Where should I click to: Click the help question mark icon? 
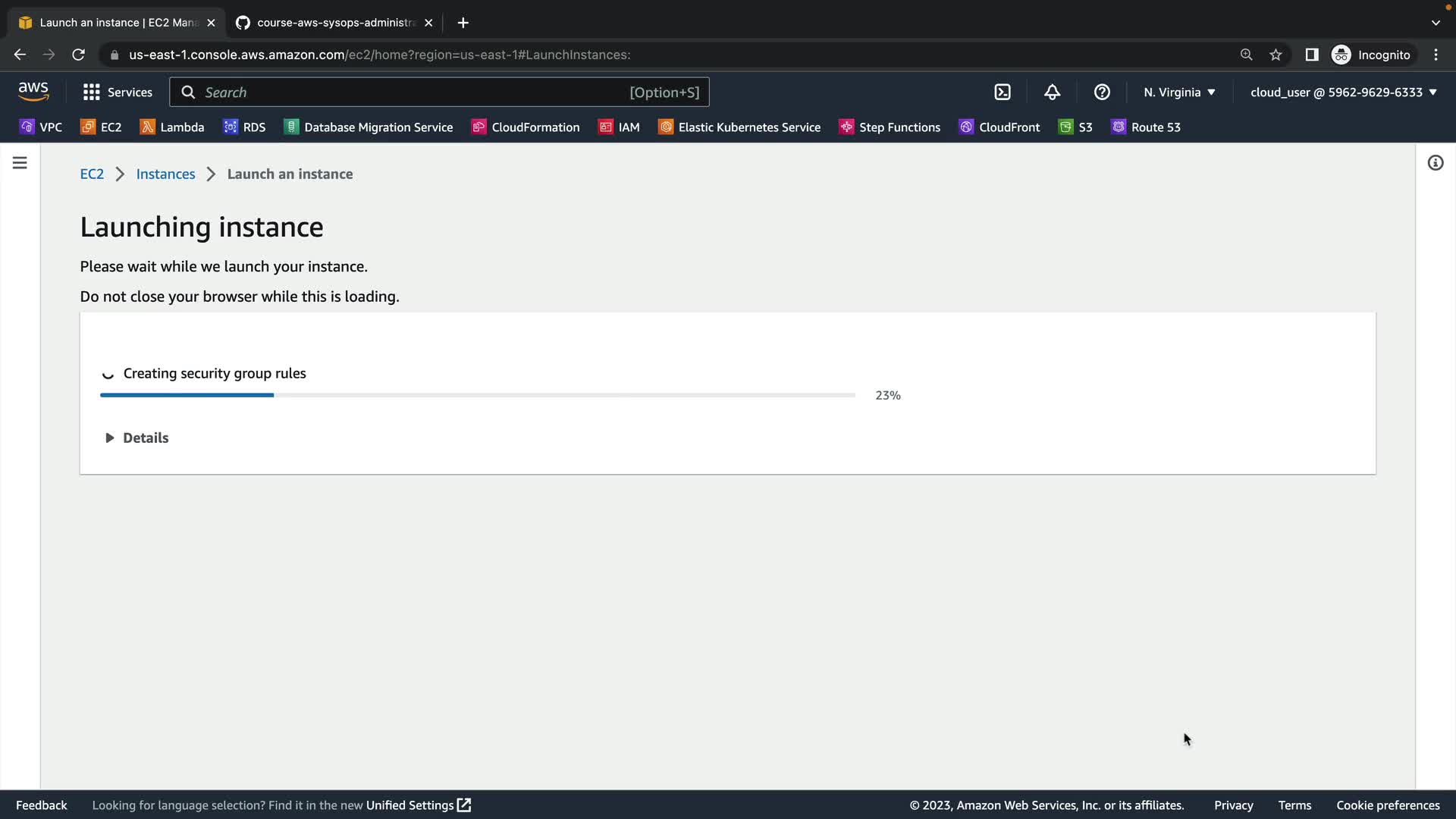pyautogui.click(x=1102, y=93)
